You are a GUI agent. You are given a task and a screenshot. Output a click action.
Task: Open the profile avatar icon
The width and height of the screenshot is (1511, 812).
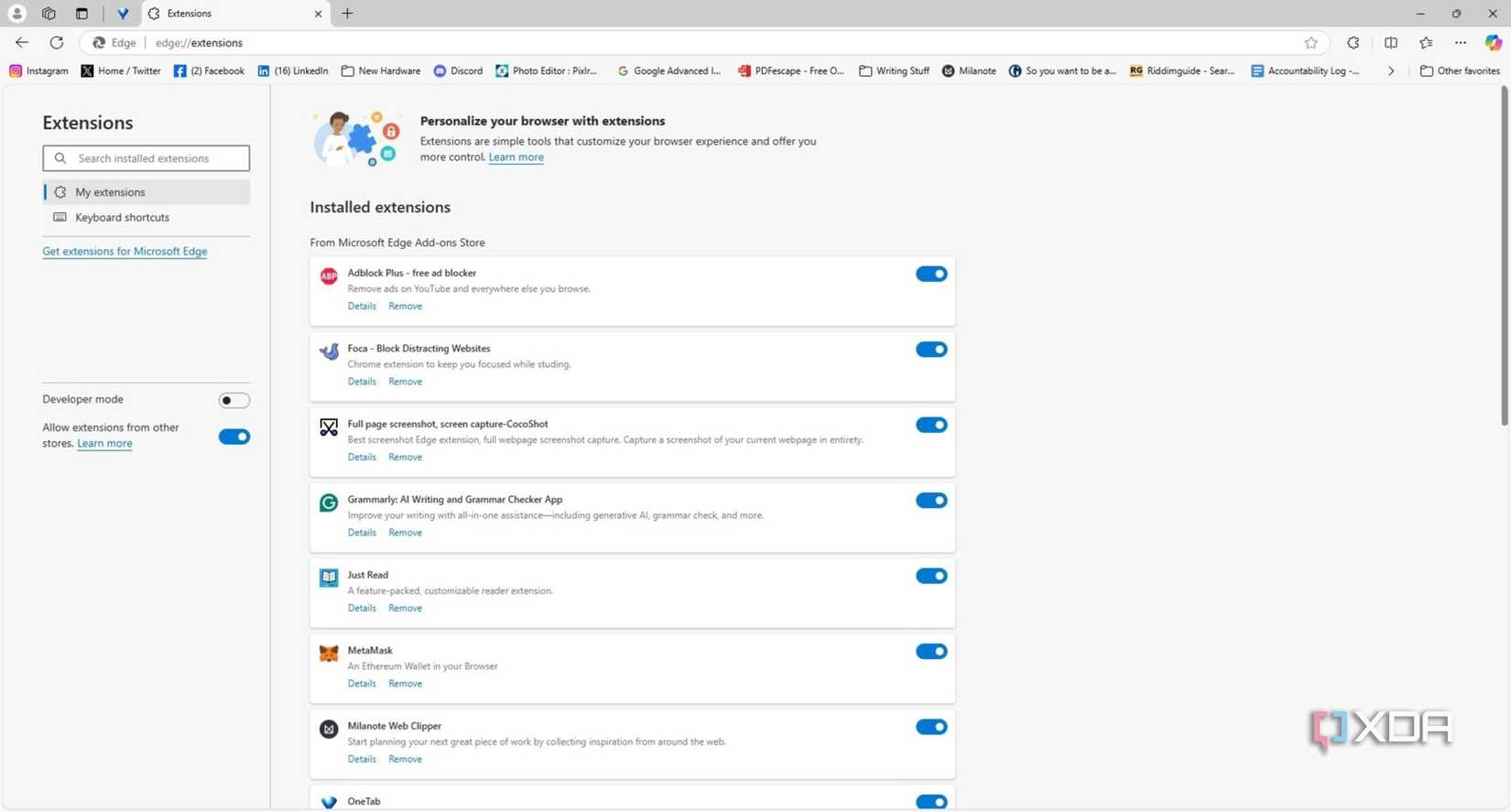pyautogui.click(x=16, y=14)
